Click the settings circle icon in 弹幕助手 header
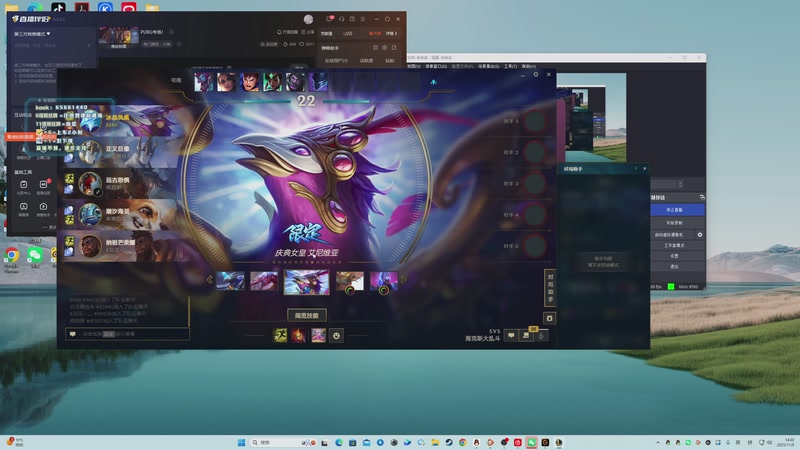The width and height of the screenshot is (800, 450). coord(385,47)
